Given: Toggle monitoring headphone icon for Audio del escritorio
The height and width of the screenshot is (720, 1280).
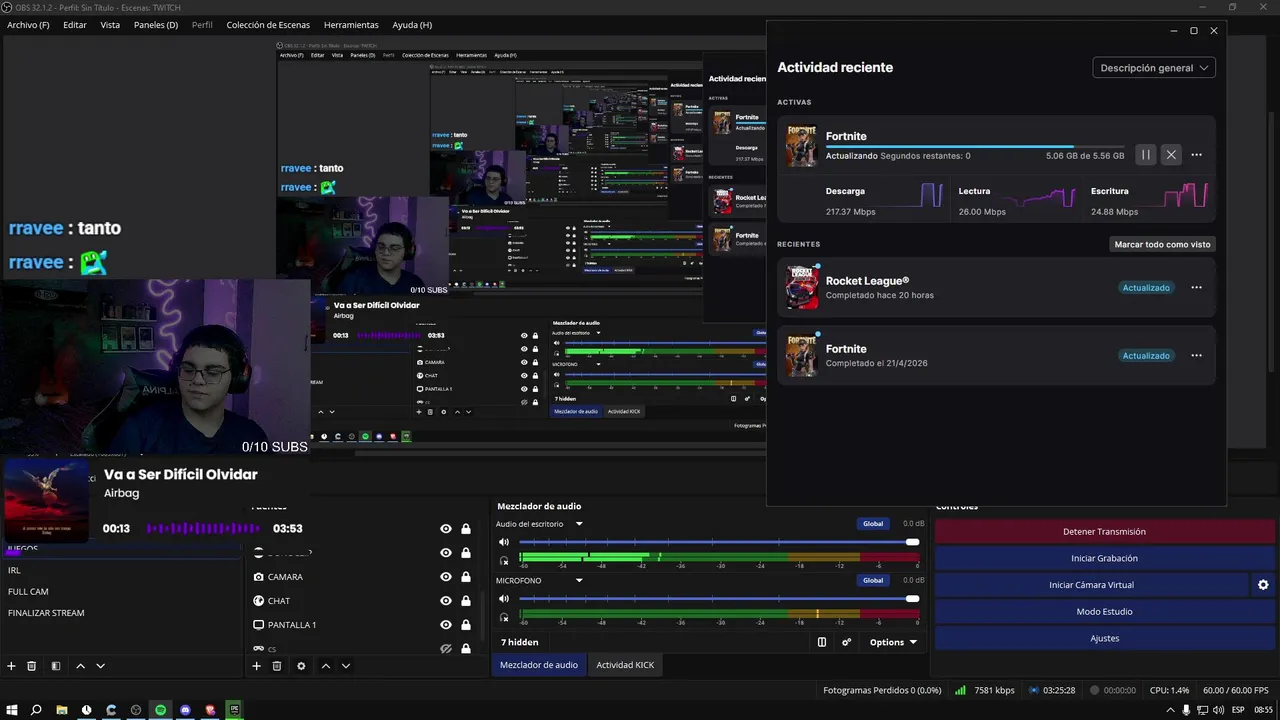Looking at the screenshot, I should pyautogui.click(x=504, y=560).
